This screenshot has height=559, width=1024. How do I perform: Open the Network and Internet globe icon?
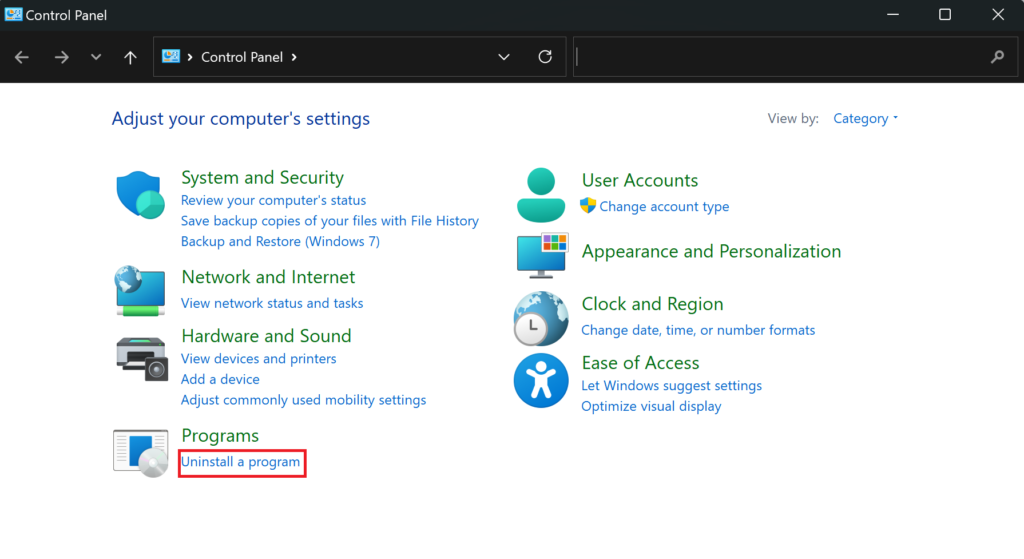click(141, 291)
